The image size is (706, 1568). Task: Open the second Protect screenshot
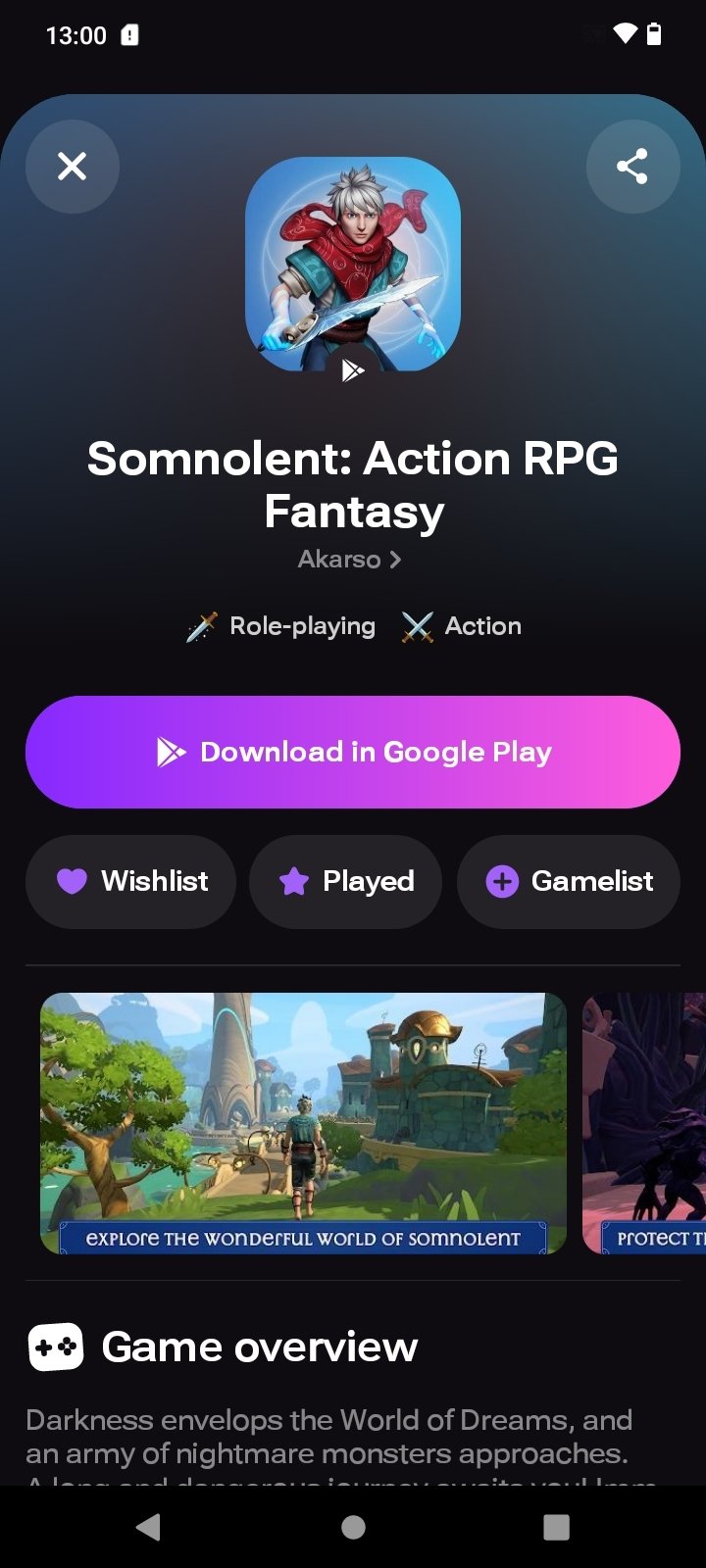click(x=644, y=1123)
